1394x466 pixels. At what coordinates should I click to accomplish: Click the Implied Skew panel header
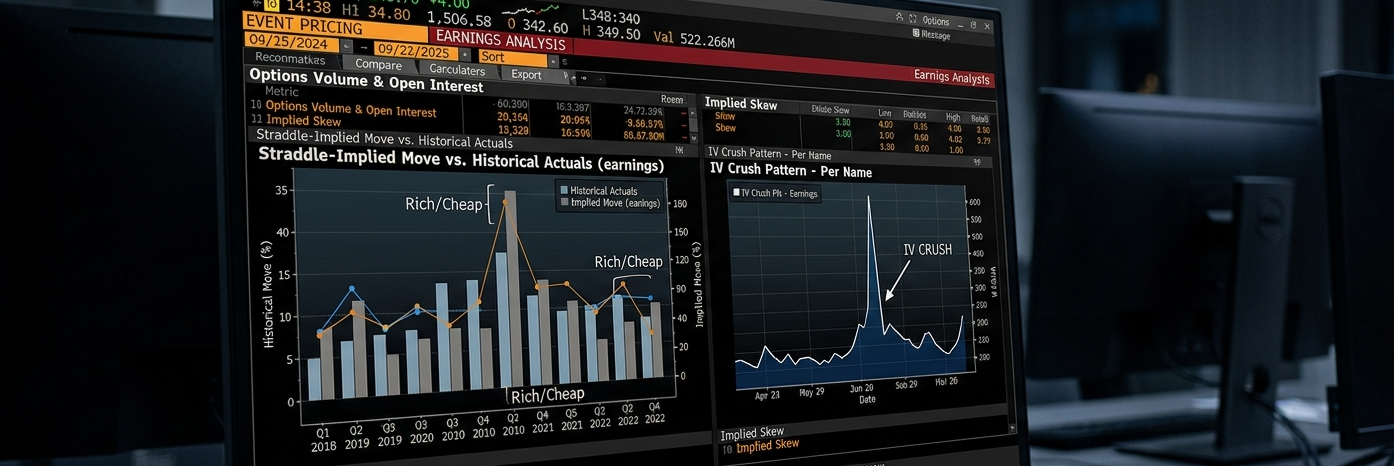click(x=741, y=104)
